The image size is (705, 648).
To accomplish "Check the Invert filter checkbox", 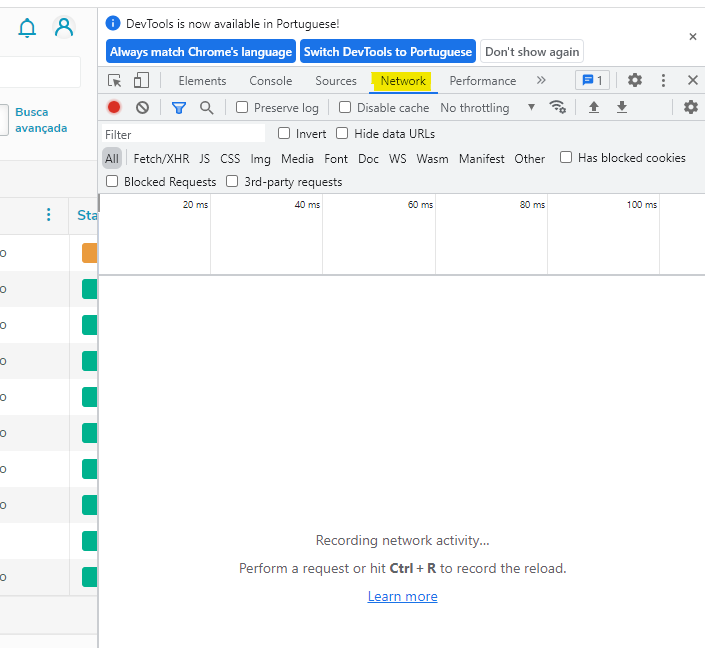I will point(284,133).
